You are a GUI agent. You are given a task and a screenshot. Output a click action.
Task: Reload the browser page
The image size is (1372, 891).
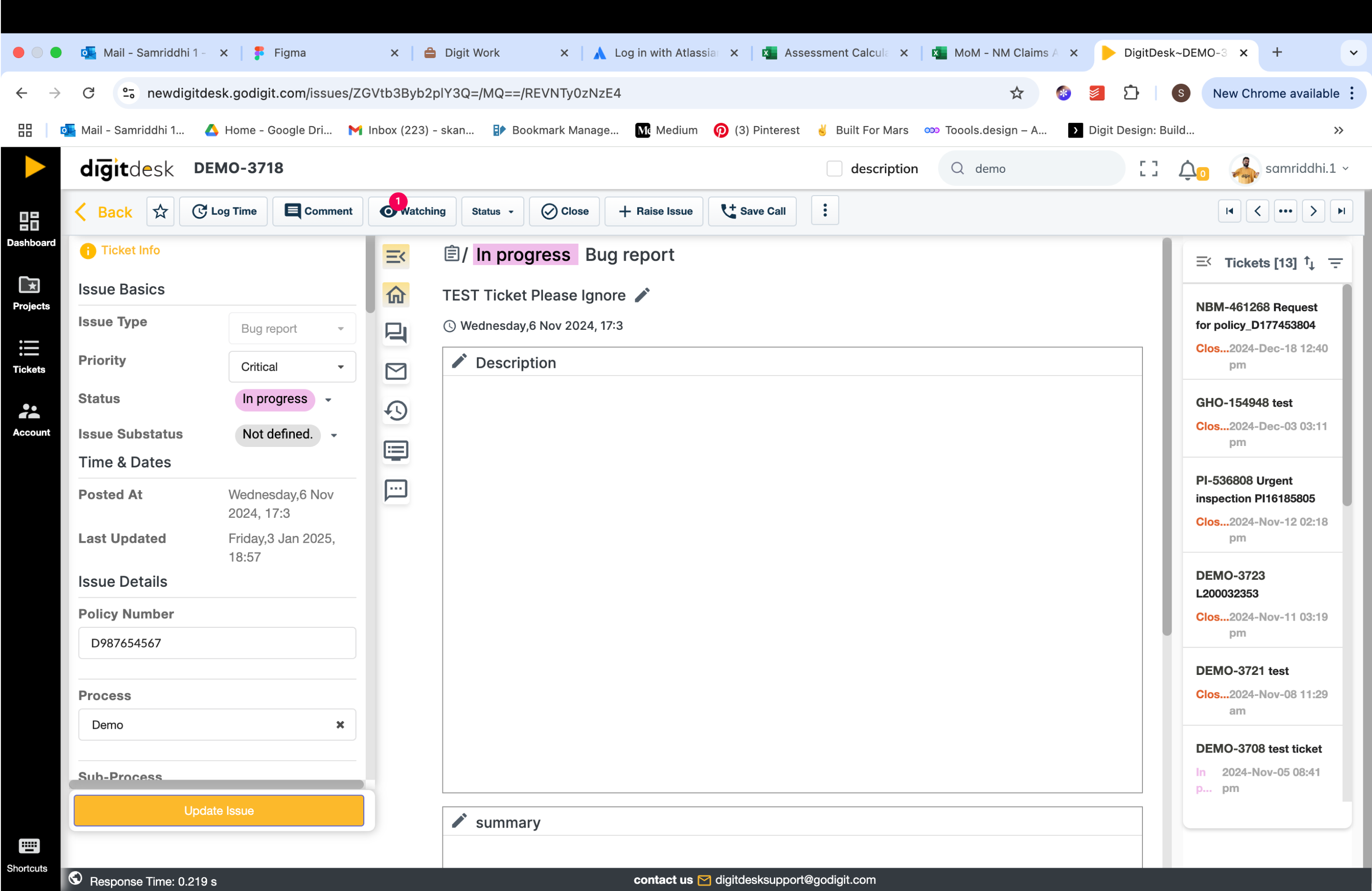pos(88,93)
